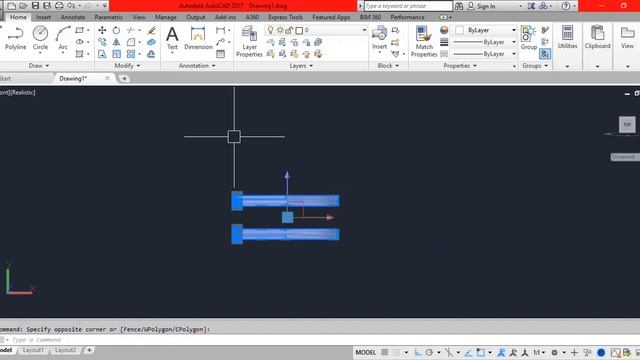Expand the Block panel
Image resolution: width=640 pixels, height=360 pixels.
[x=388, y=66]
